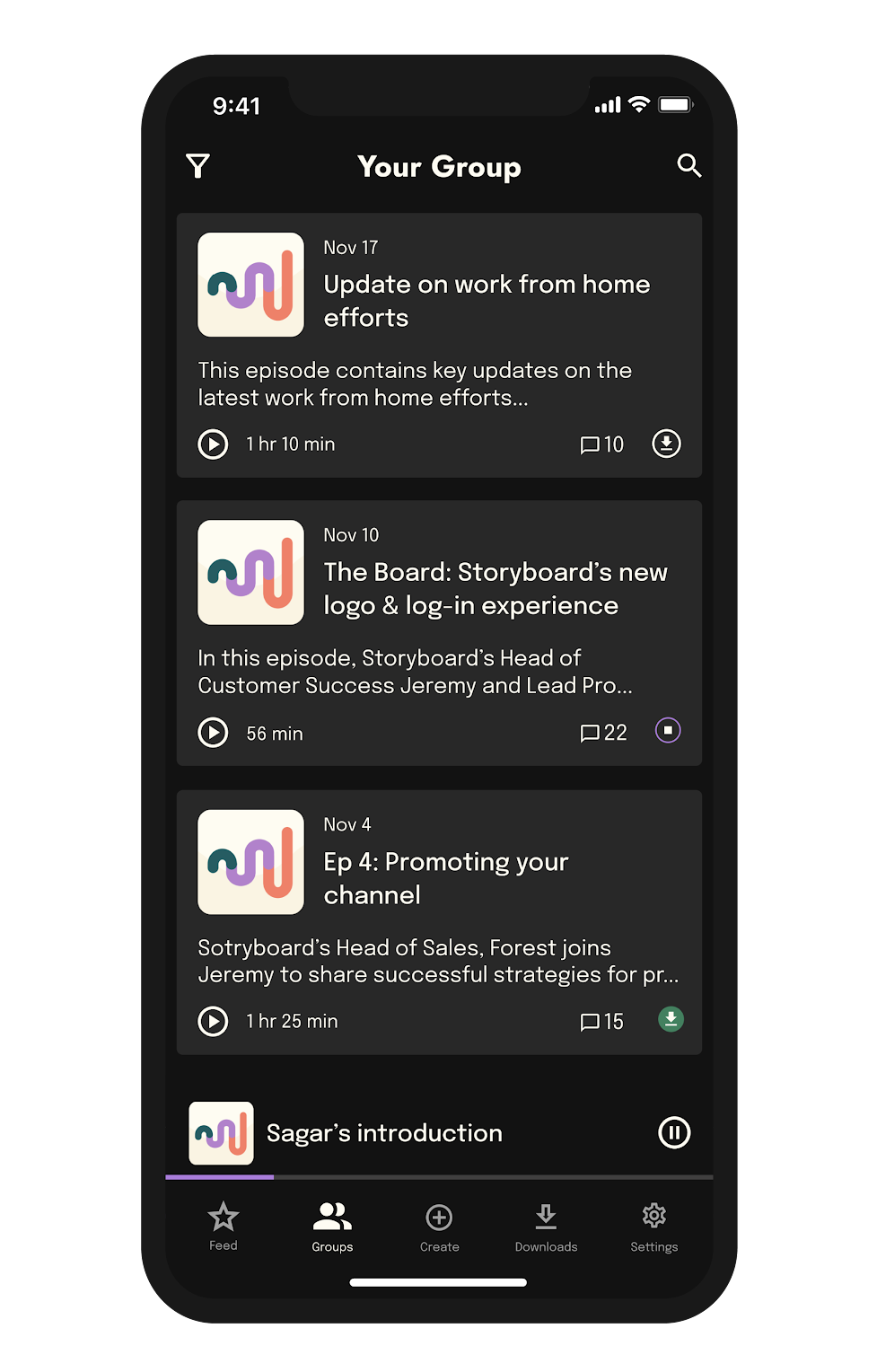Play Ep 4 Promoting your channel
Viewport: 877px width, 1372px height.
point(213,1021)
